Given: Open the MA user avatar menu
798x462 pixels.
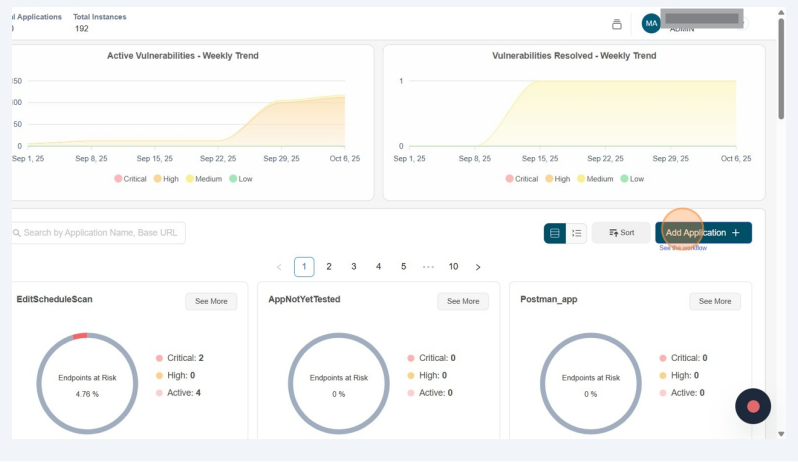Looking at the screenshot, I should pos(651,24).
